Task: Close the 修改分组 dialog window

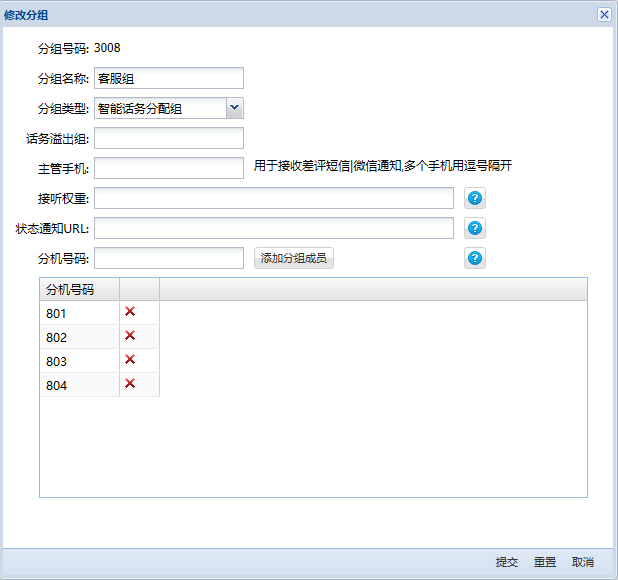Action: pos(604,14)
